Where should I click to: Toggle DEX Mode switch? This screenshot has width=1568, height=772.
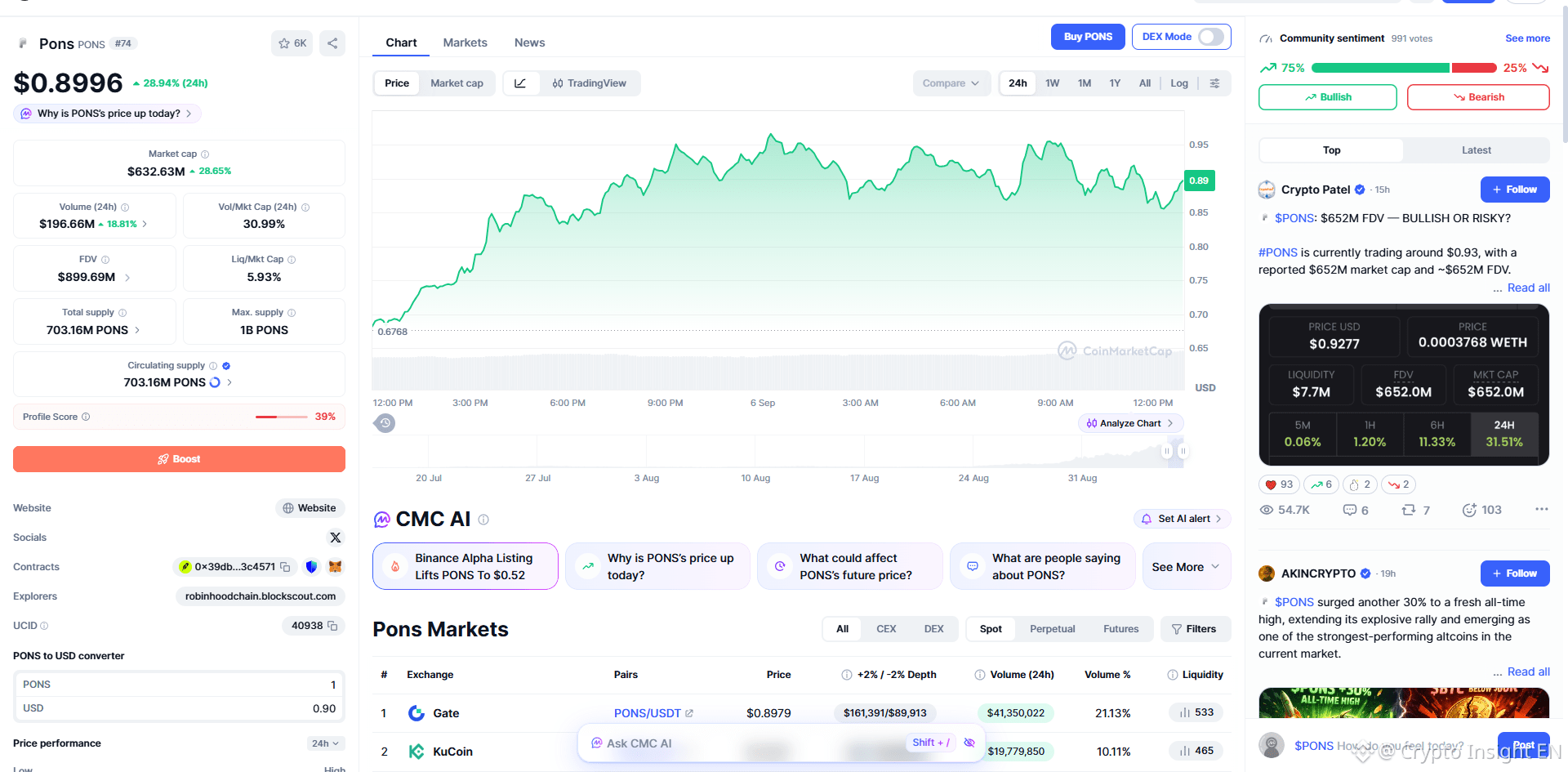click(x=1211, y=37)
